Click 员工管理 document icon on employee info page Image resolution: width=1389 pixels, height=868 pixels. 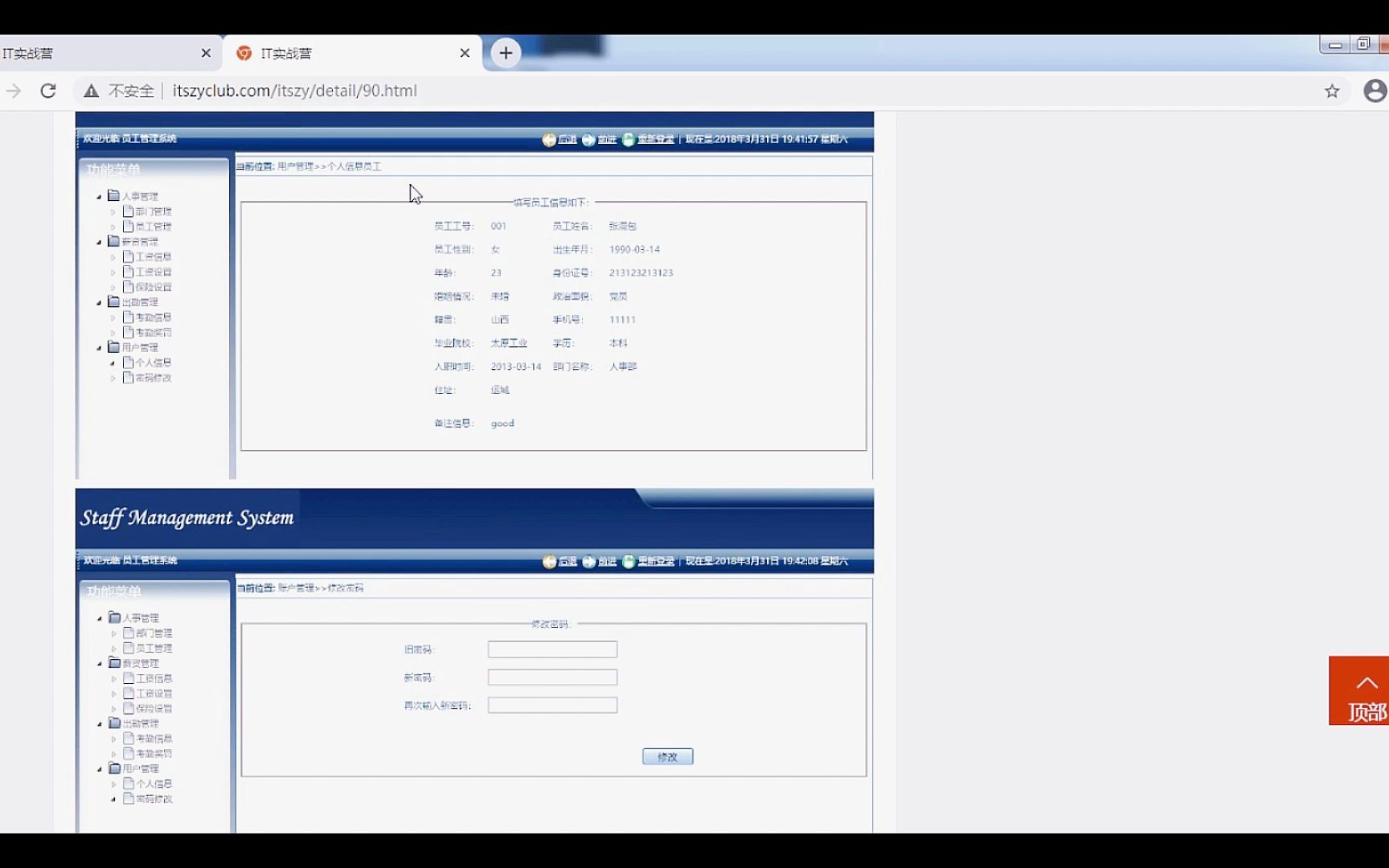point(128,226)
